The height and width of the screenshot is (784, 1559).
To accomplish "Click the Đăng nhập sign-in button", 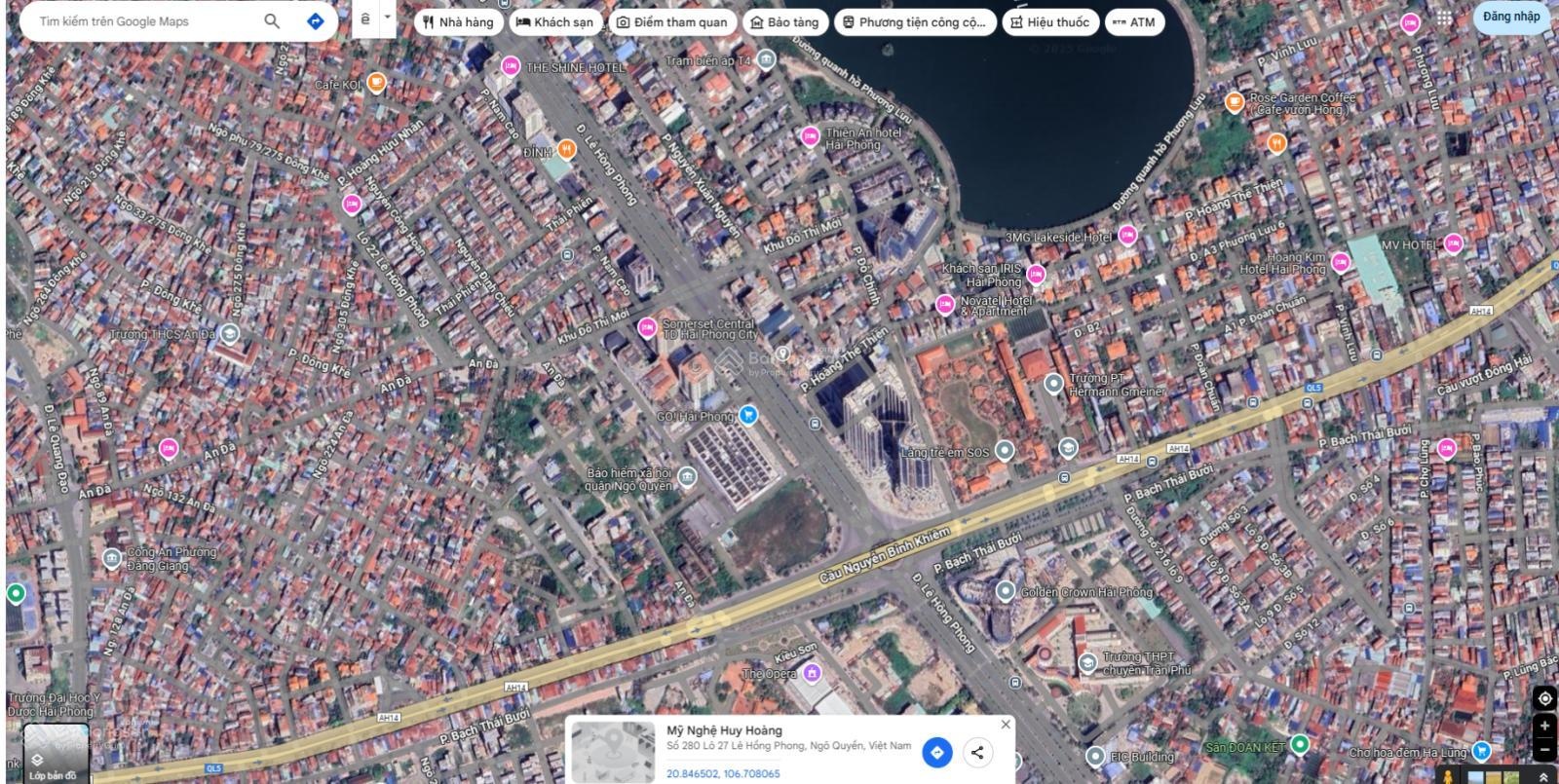I will tap(1510, 17).
